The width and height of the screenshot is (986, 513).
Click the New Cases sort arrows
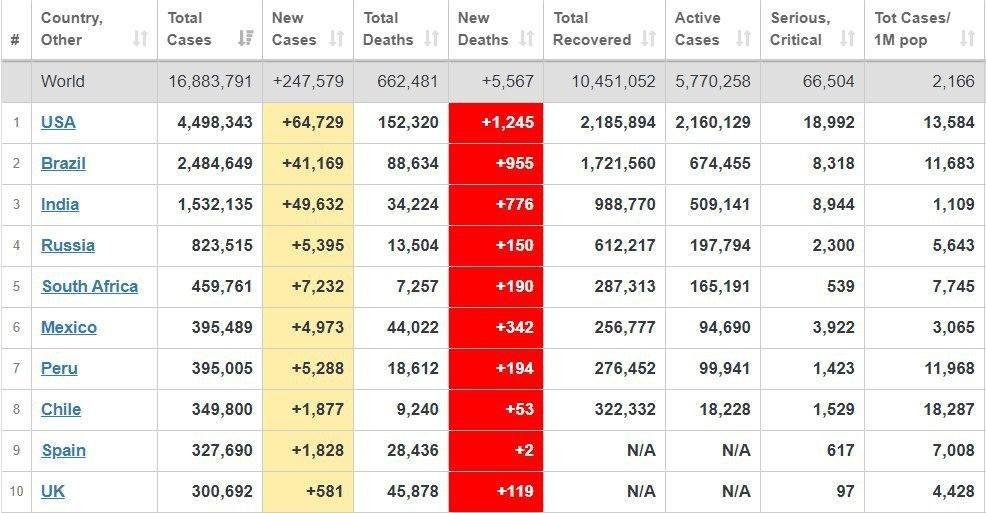(337, 40)
